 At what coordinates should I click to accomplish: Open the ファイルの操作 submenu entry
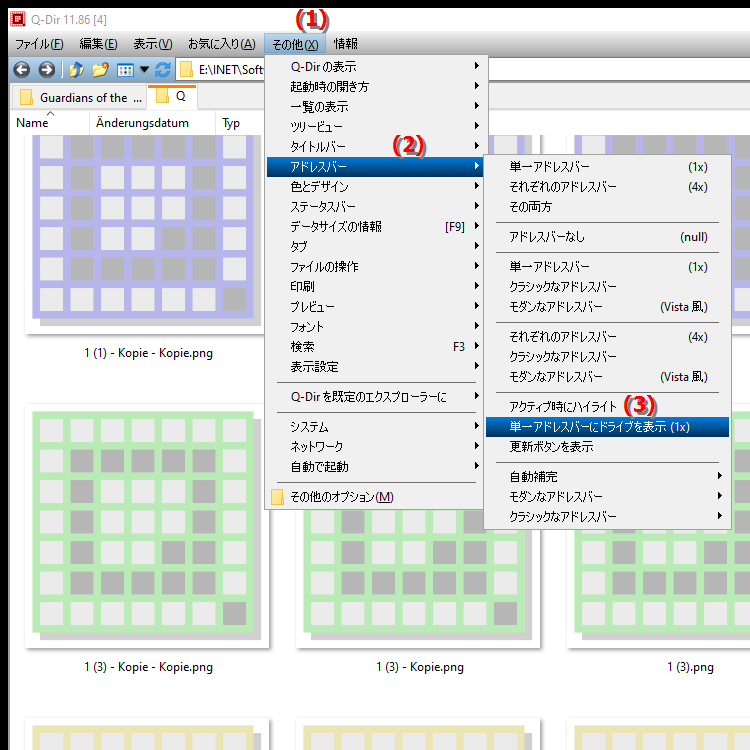375,266
